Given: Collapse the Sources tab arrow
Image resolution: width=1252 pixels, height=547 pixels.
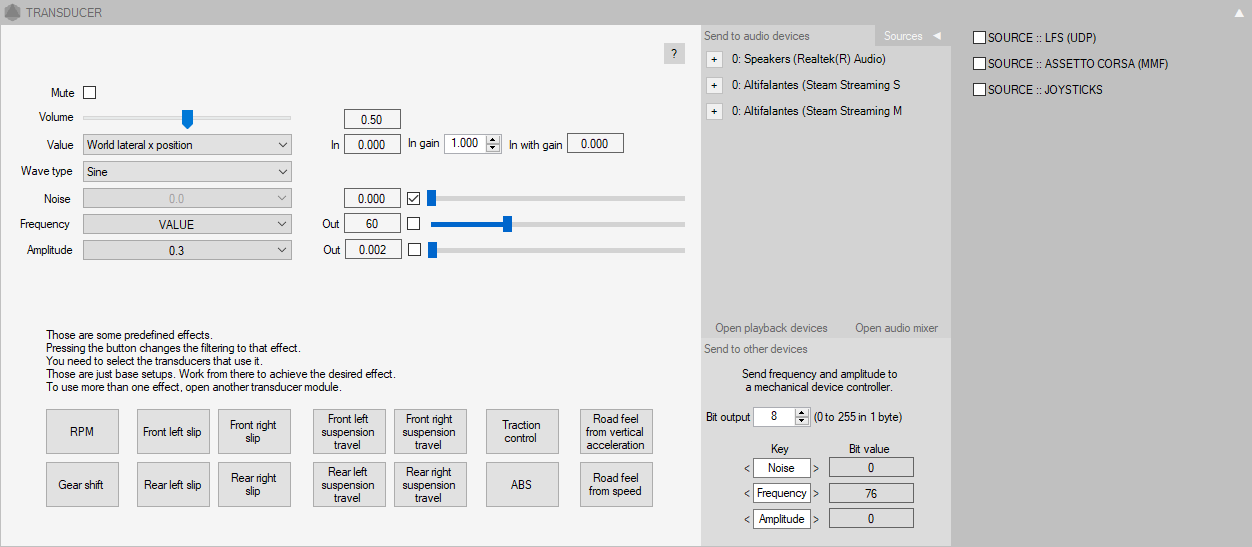Looking at the screenshot, I should click(937, 36).
